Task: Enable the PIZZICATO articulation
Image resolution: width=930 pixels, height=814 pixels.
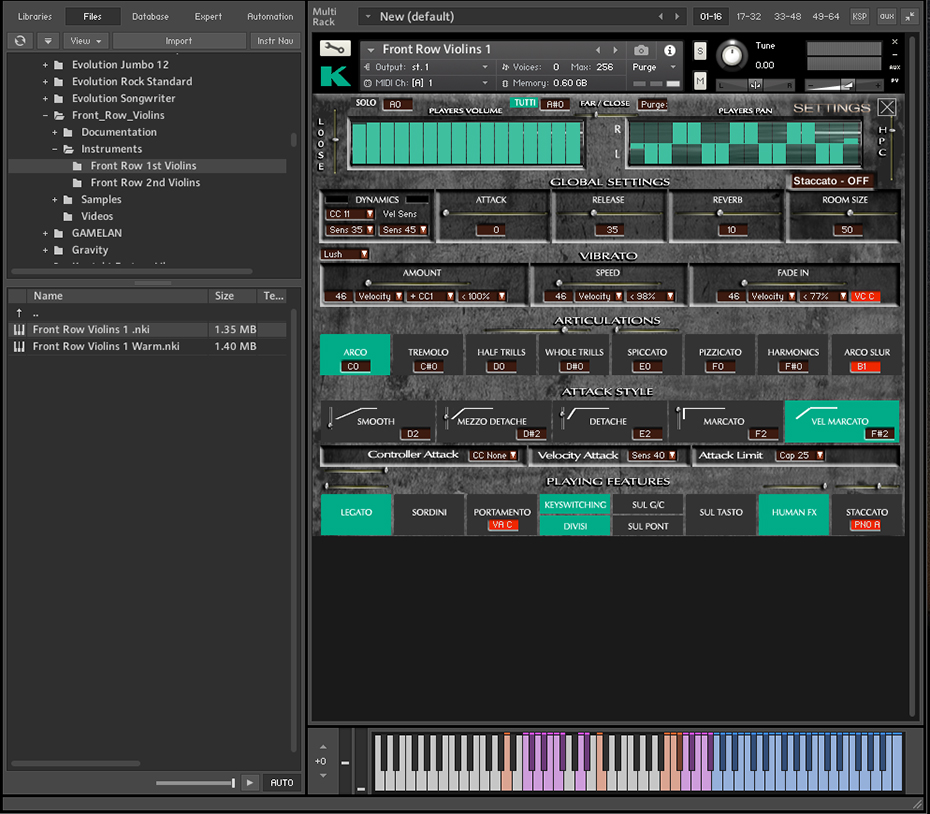Action: (720, 355)
